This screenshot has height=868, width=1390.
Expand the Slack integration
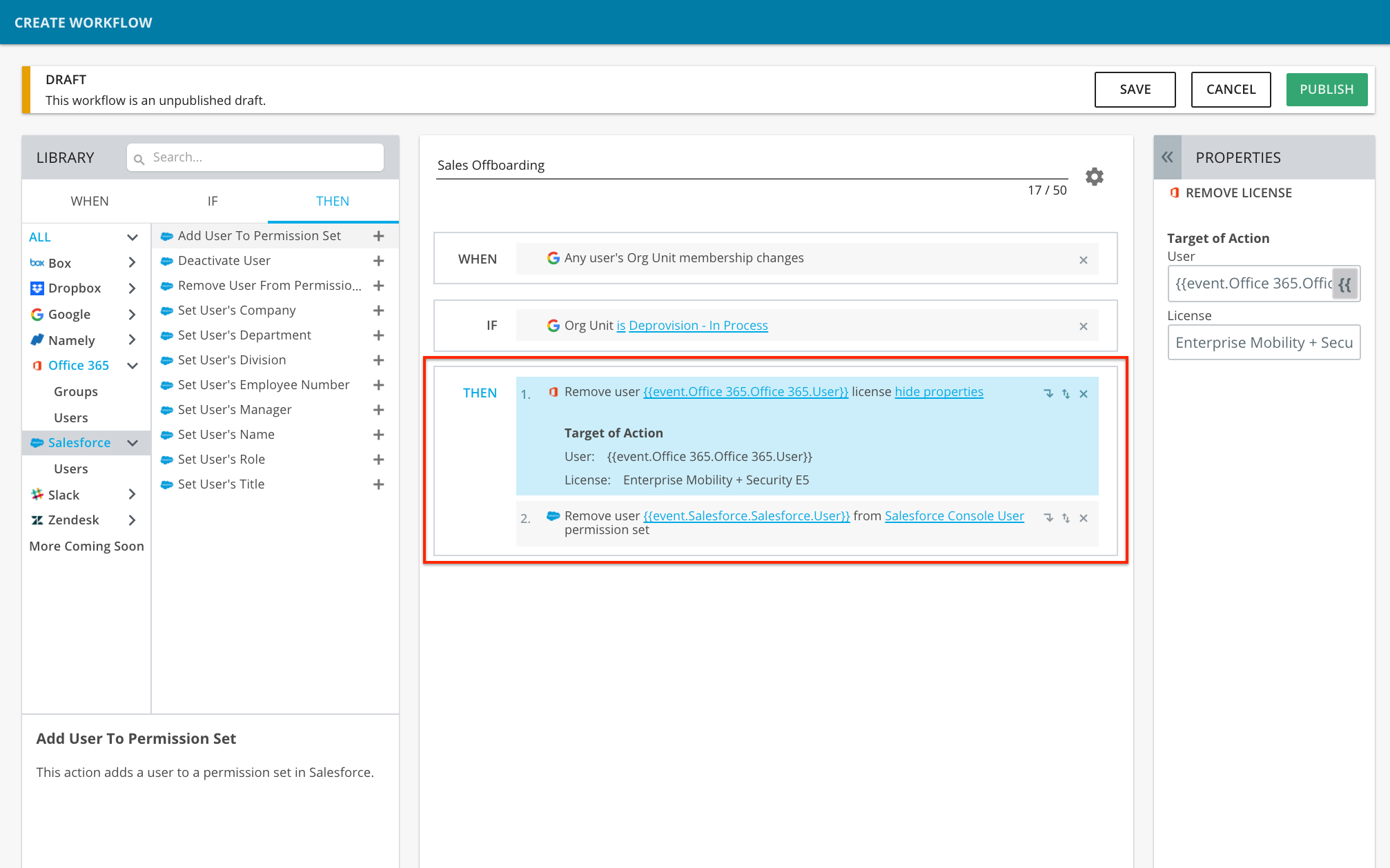click(x=132, y=494)
